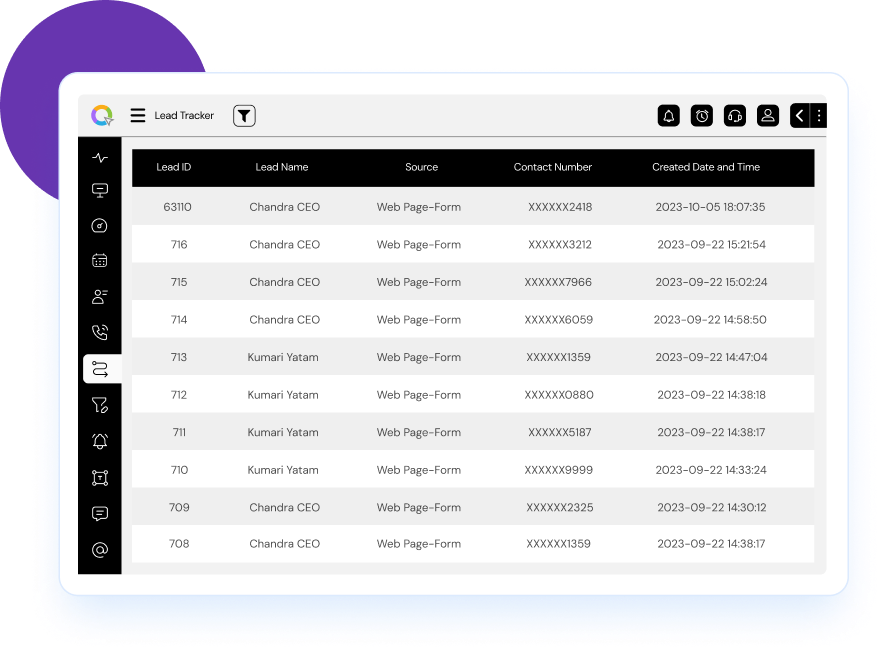Screen dimensions: 884x655
Task: Click contact number XXXXXX5187
Action: pyautogui.click(x=560, y=432)
